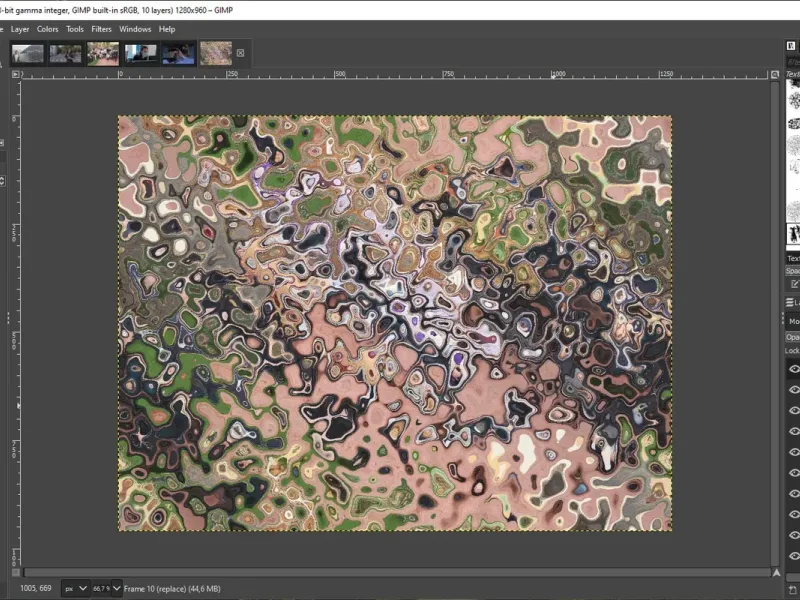Toggle visibility of the second layer from top
The width and height of the screenshot is (800, 600).
(794, 389)
